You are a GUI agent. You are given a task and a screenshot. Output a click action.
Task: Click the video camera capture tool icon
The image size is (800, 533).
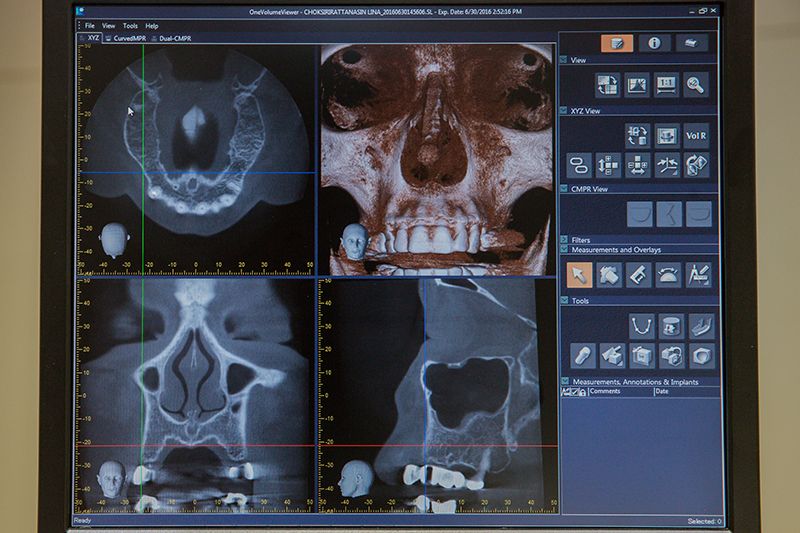(671, 356)
